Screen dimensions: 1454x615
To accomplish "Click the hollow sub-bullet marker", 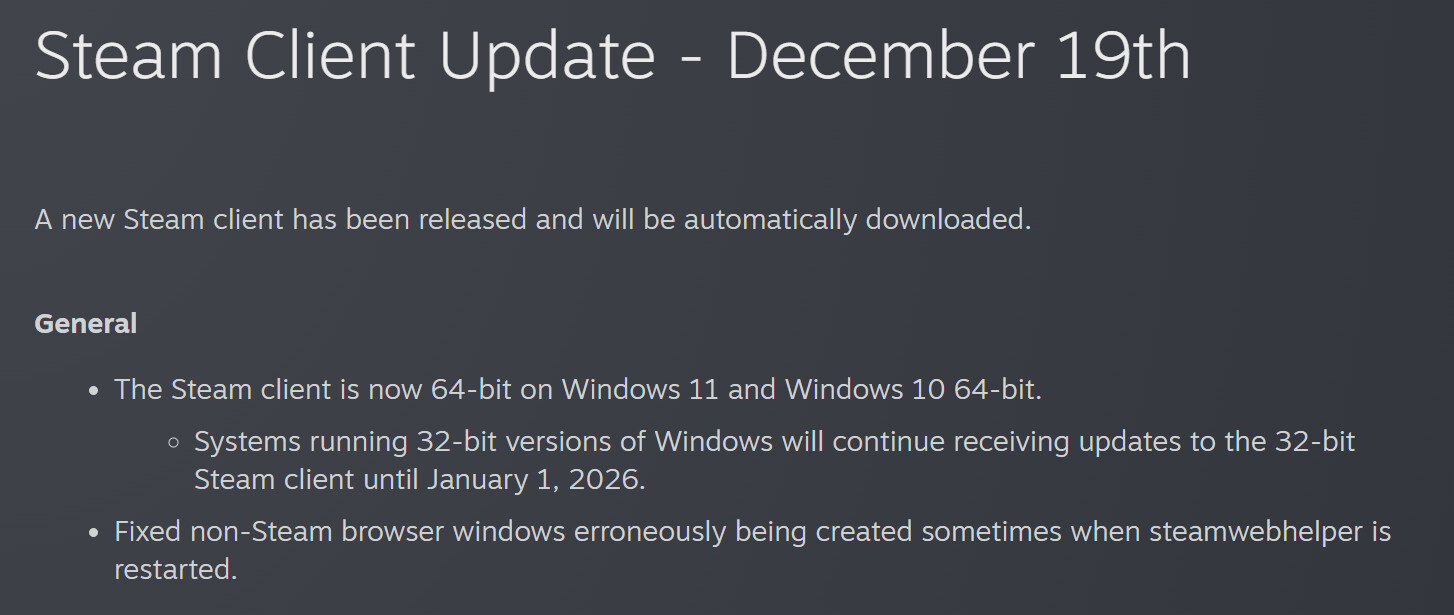I will [174, 442].
